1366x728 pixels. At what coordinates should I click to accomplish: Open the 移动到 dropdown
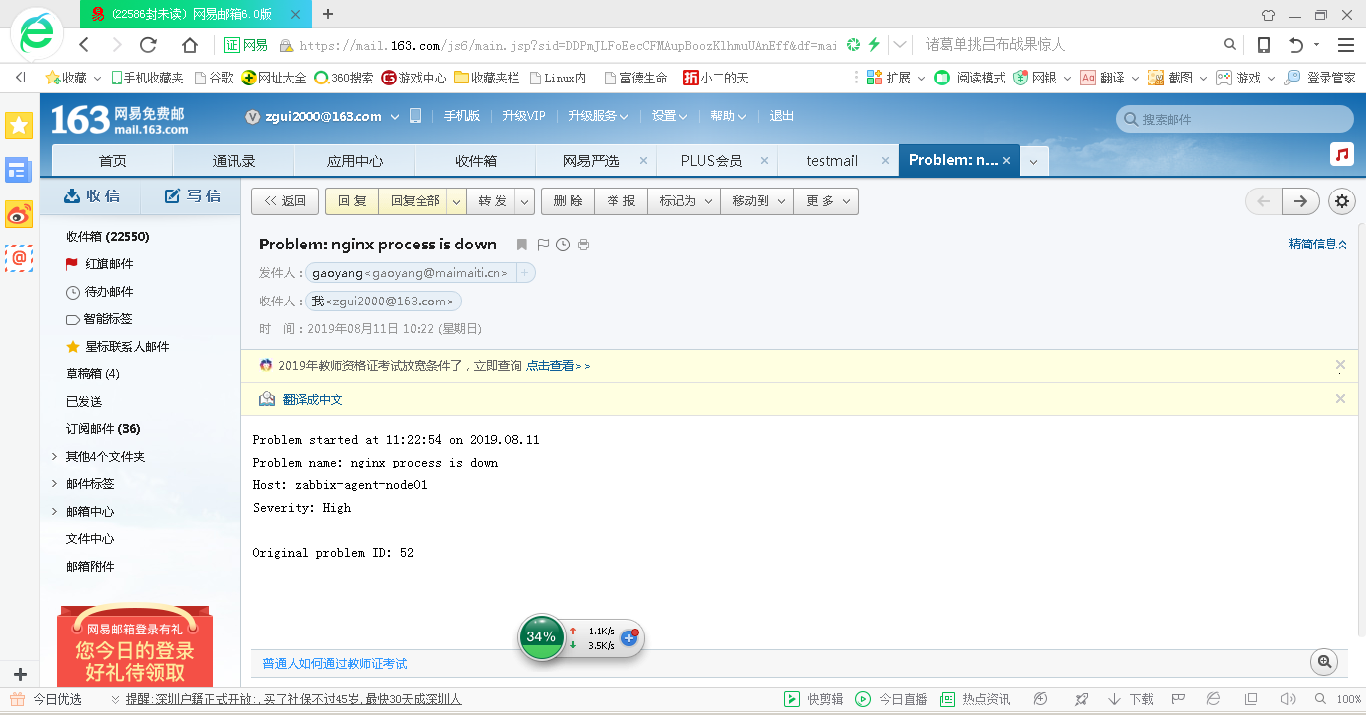757,201
